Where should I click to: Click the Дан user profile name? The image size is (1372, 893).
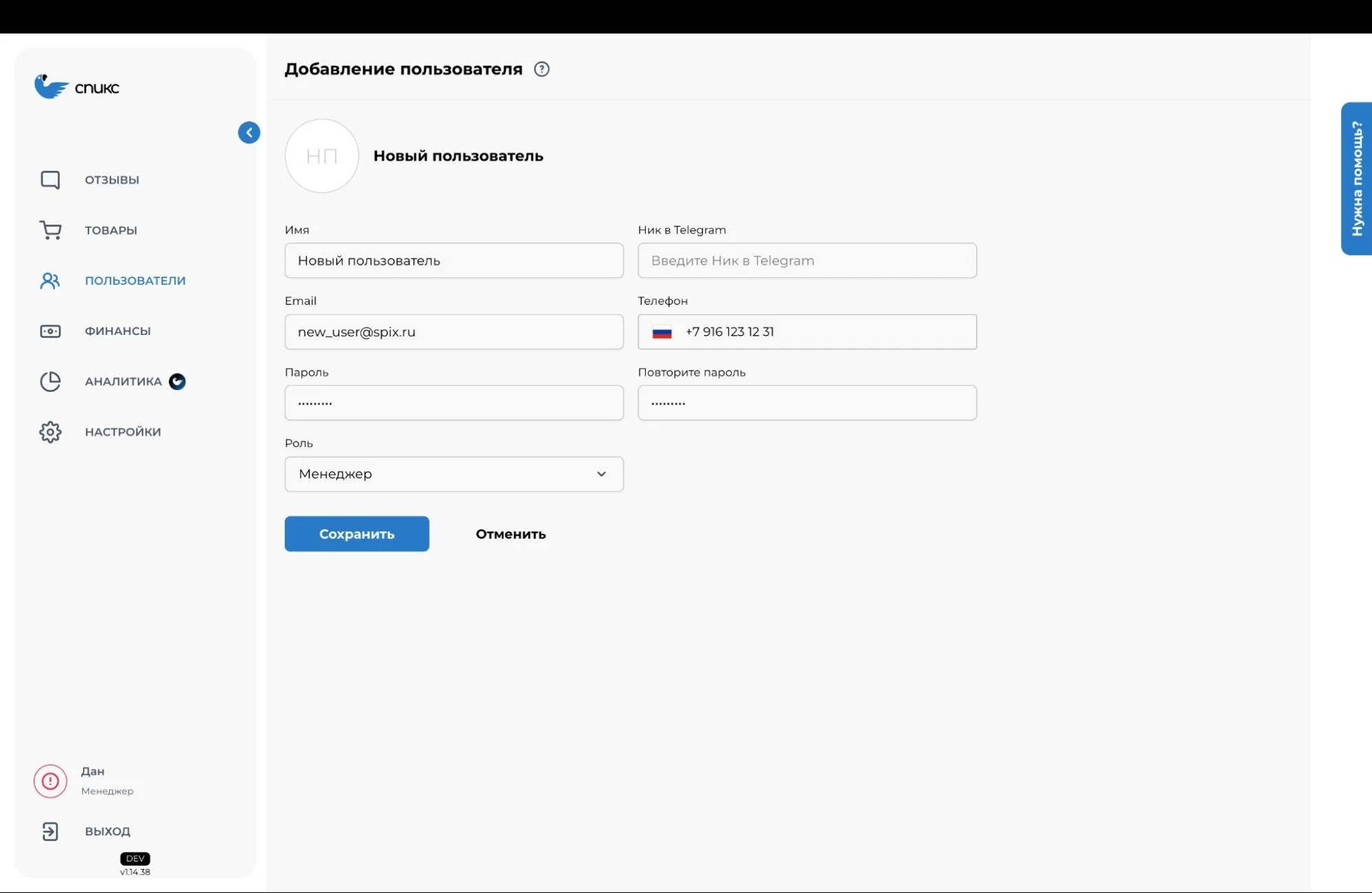tap(93, 772)
